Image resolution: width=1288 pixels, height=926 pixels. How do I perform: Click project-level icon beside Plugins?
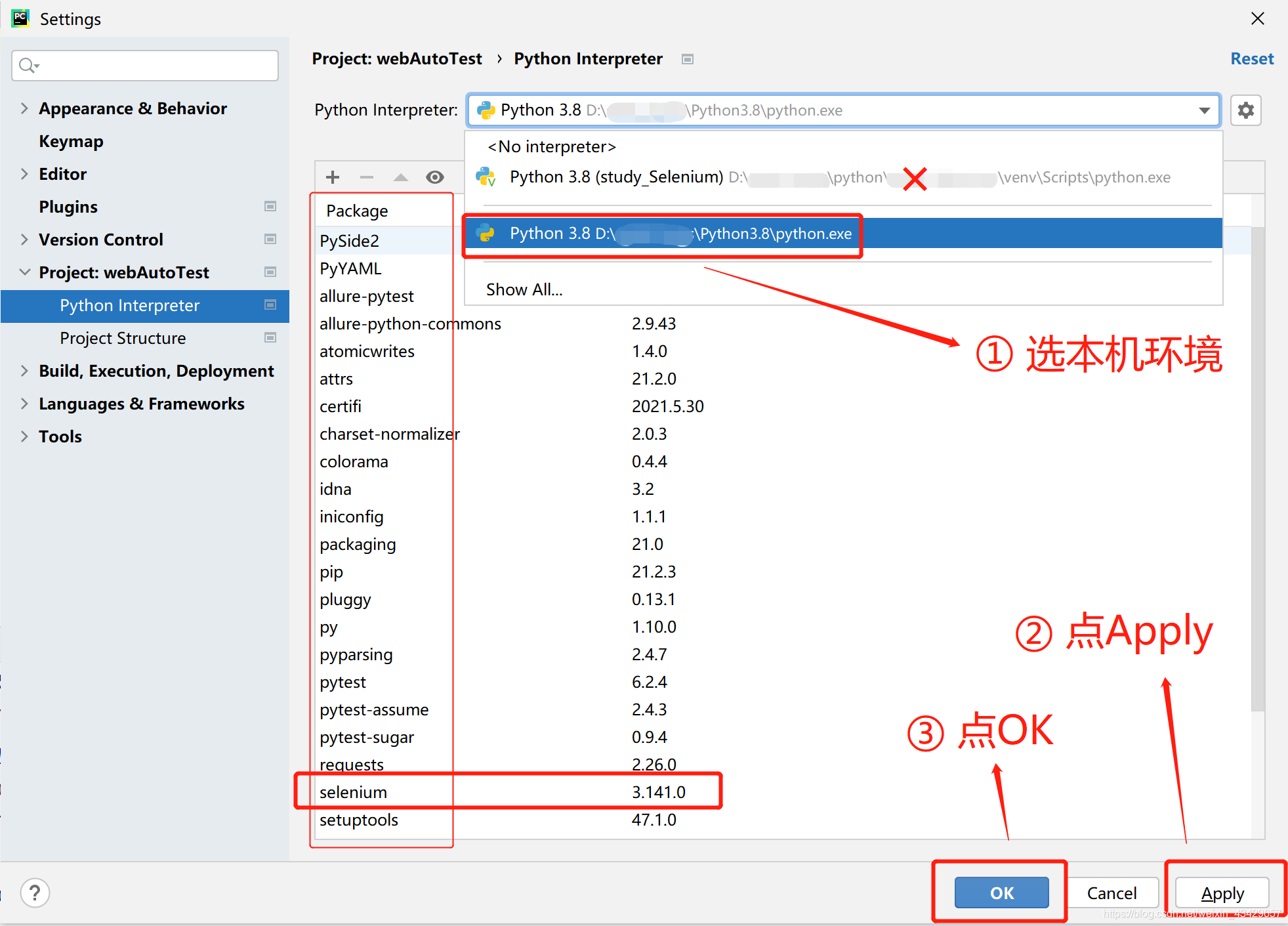pos(270,207)
